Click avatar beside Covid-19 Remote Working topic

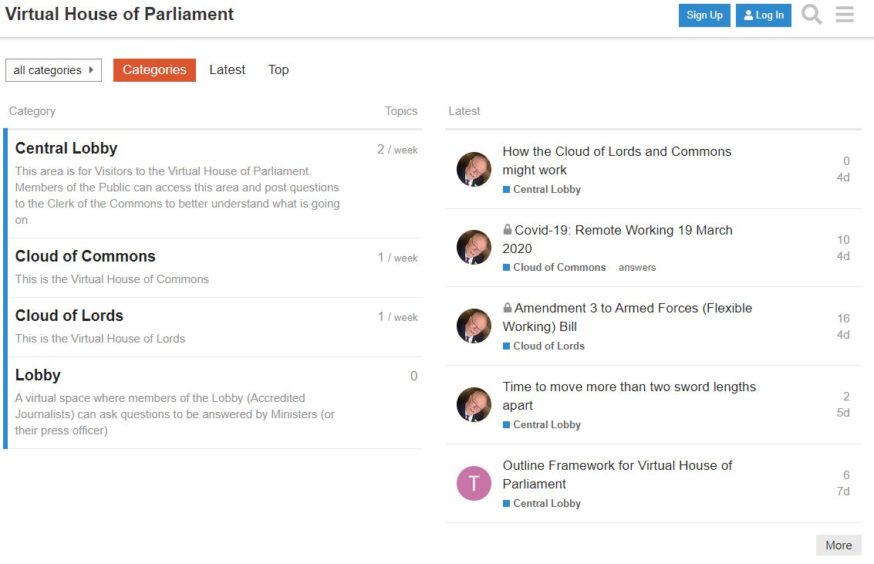coord(474,247)
